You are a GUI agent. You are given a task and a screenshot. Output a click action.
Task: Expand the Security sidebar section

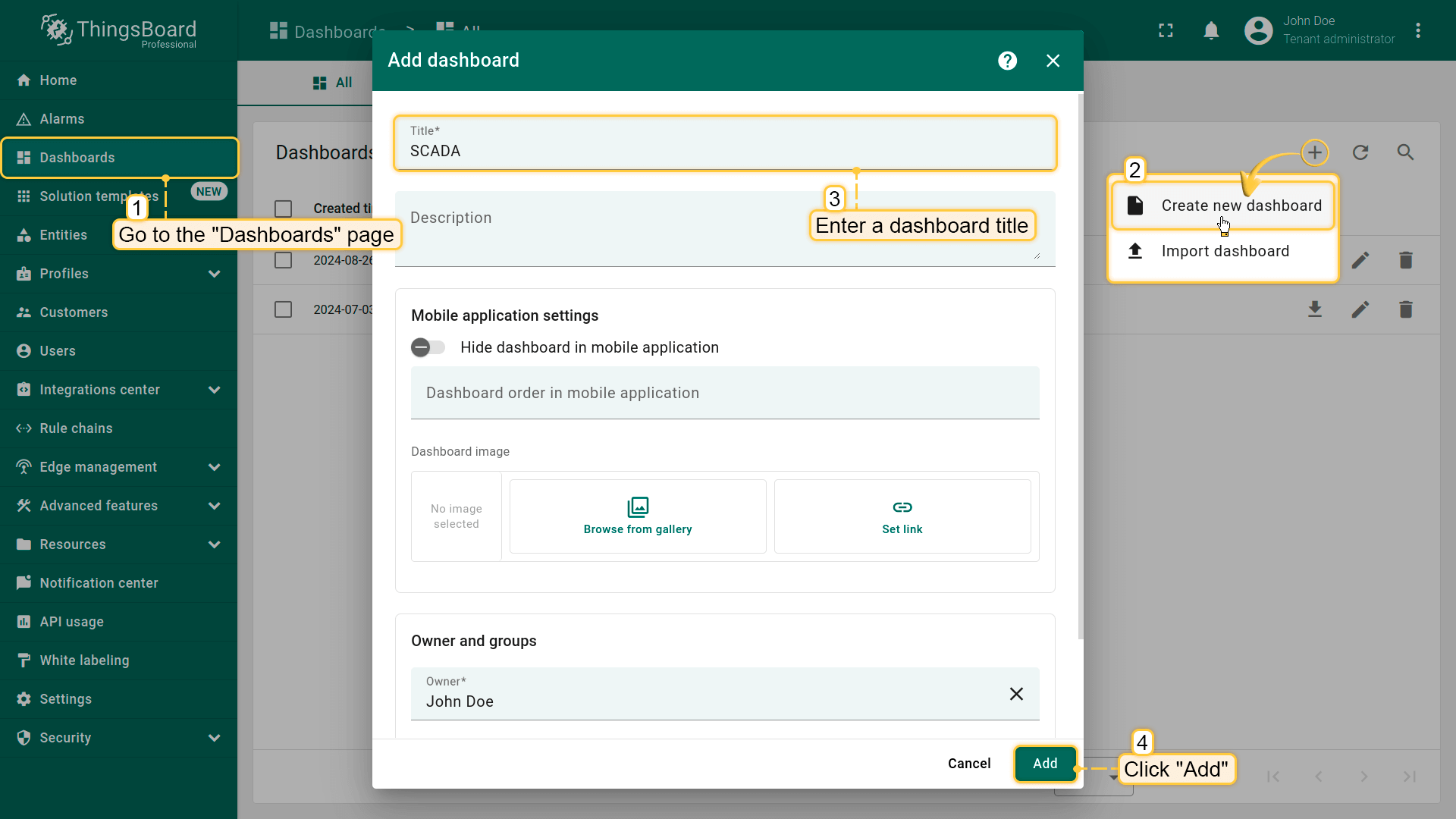[215, 738]
